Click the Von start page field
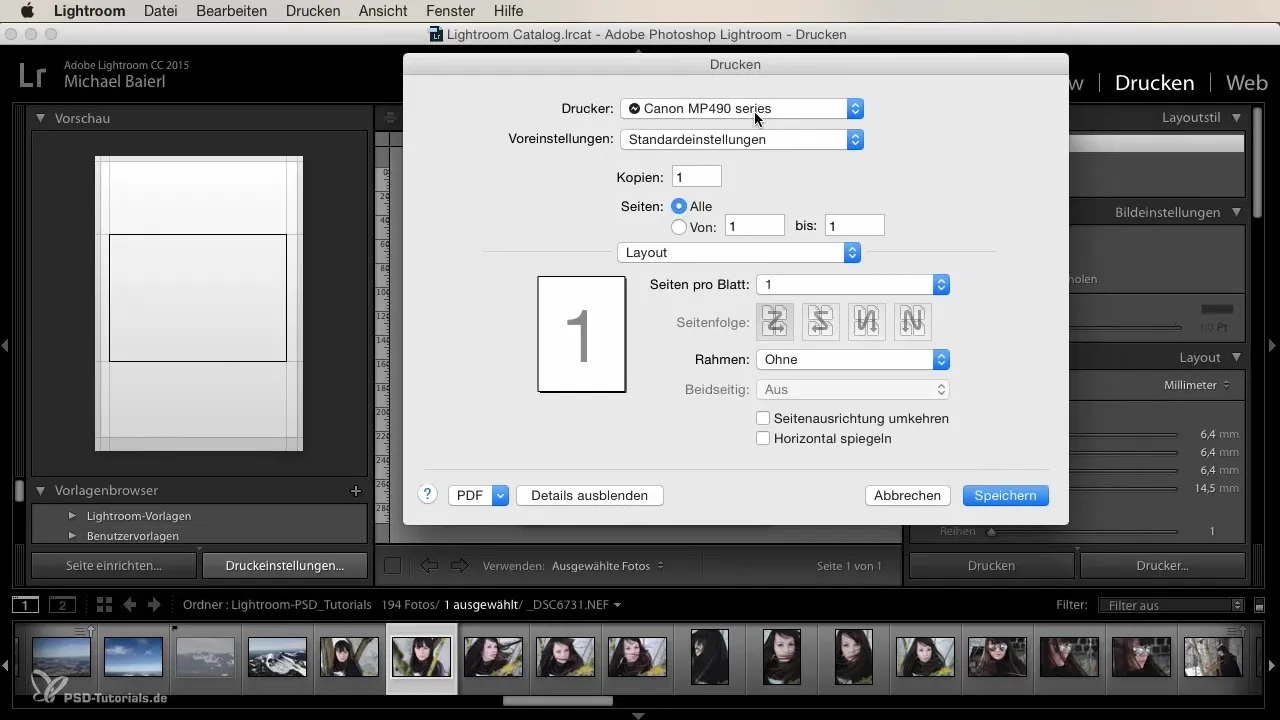Viewport: 1280px width, 720px height. [754, 226]
